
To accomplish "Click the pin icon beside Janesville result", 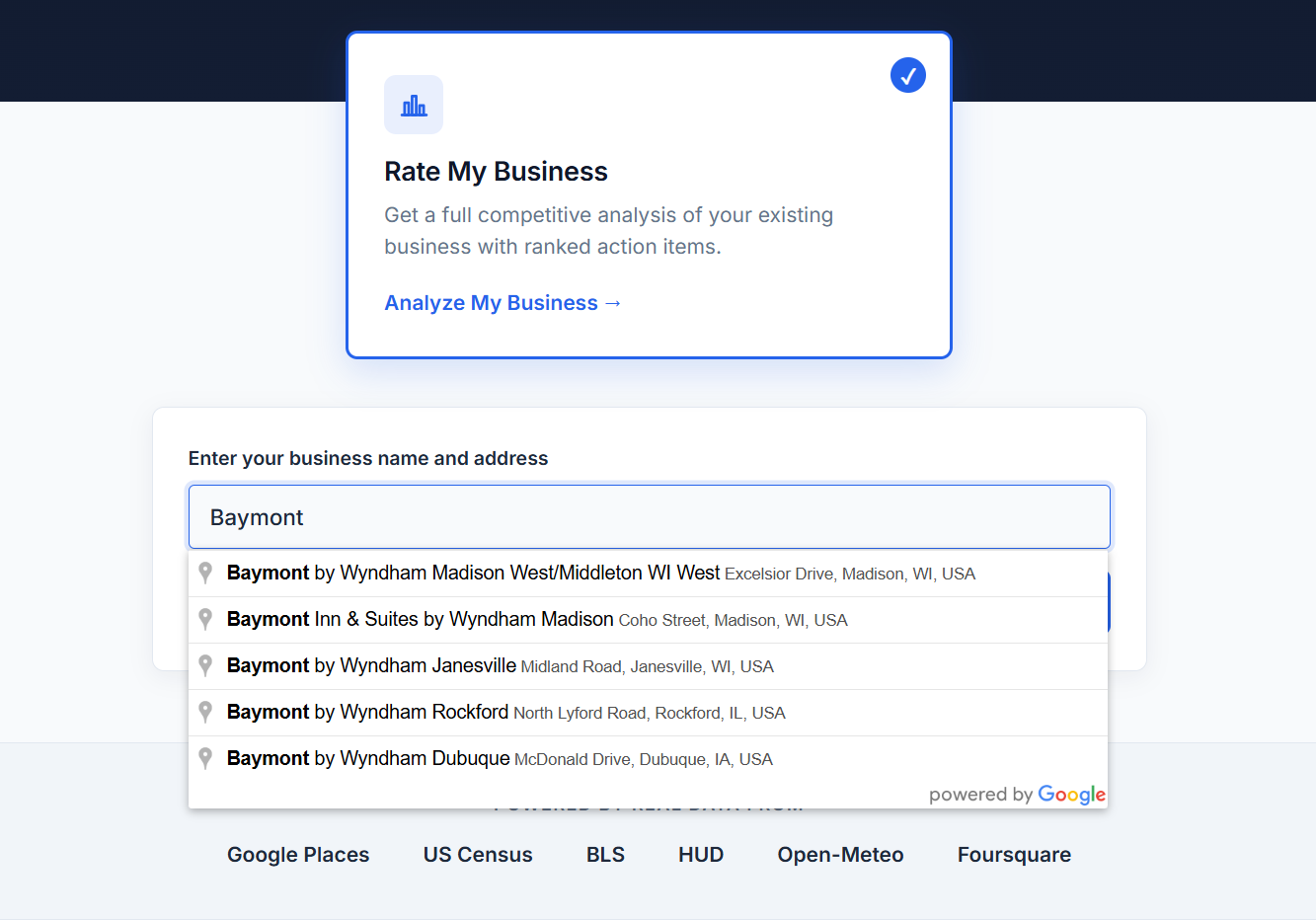I will pyautogui.click(x=205, y=665).
